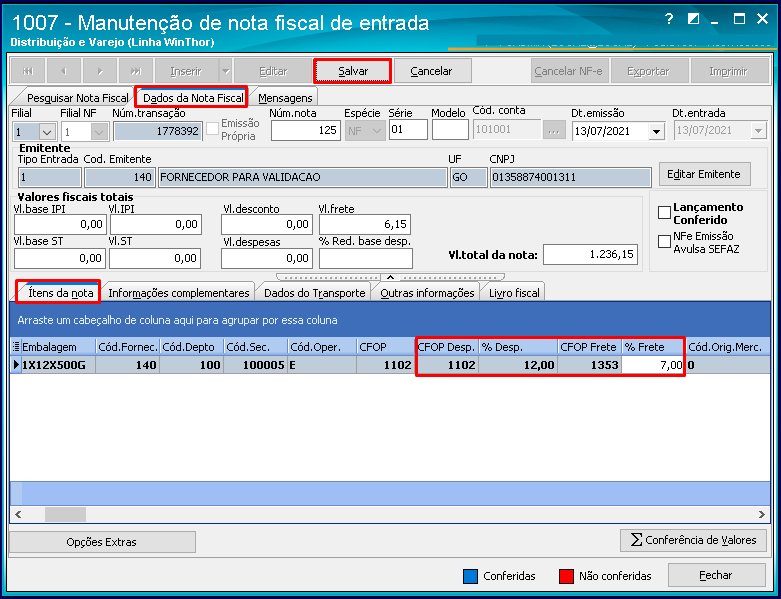
Task: Select the Ítens da nota tab
Action: (x=60, y=293)
